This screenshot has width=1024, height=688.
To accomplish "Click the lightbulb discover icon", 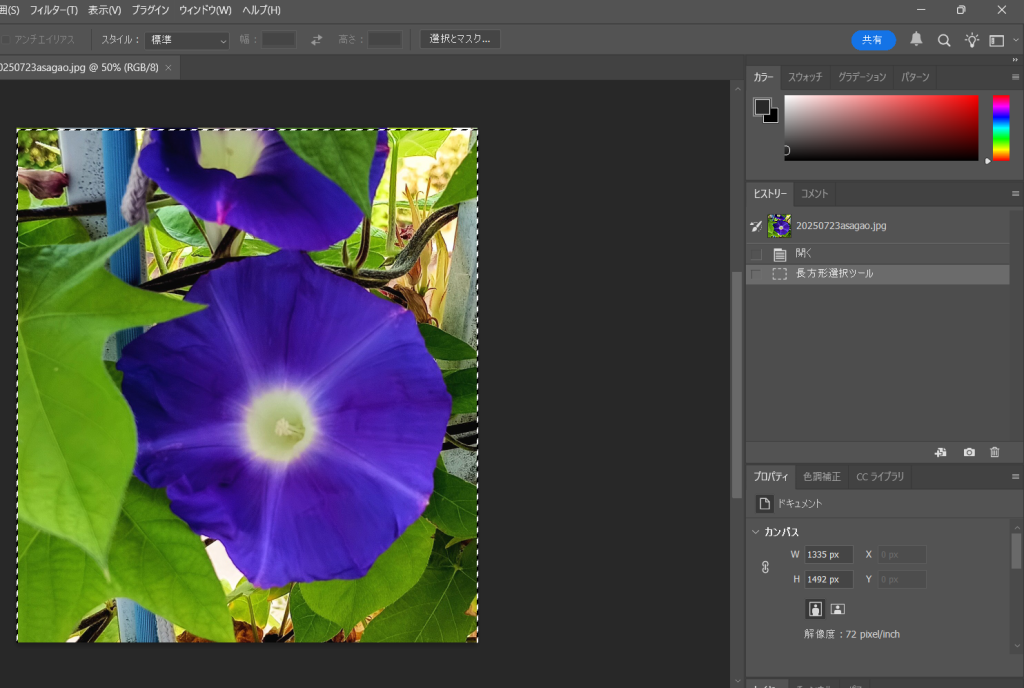I will point(971,40).
